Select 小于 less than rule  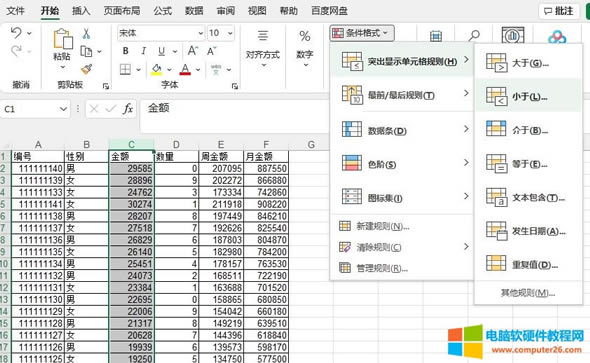[x=528, y=96]
